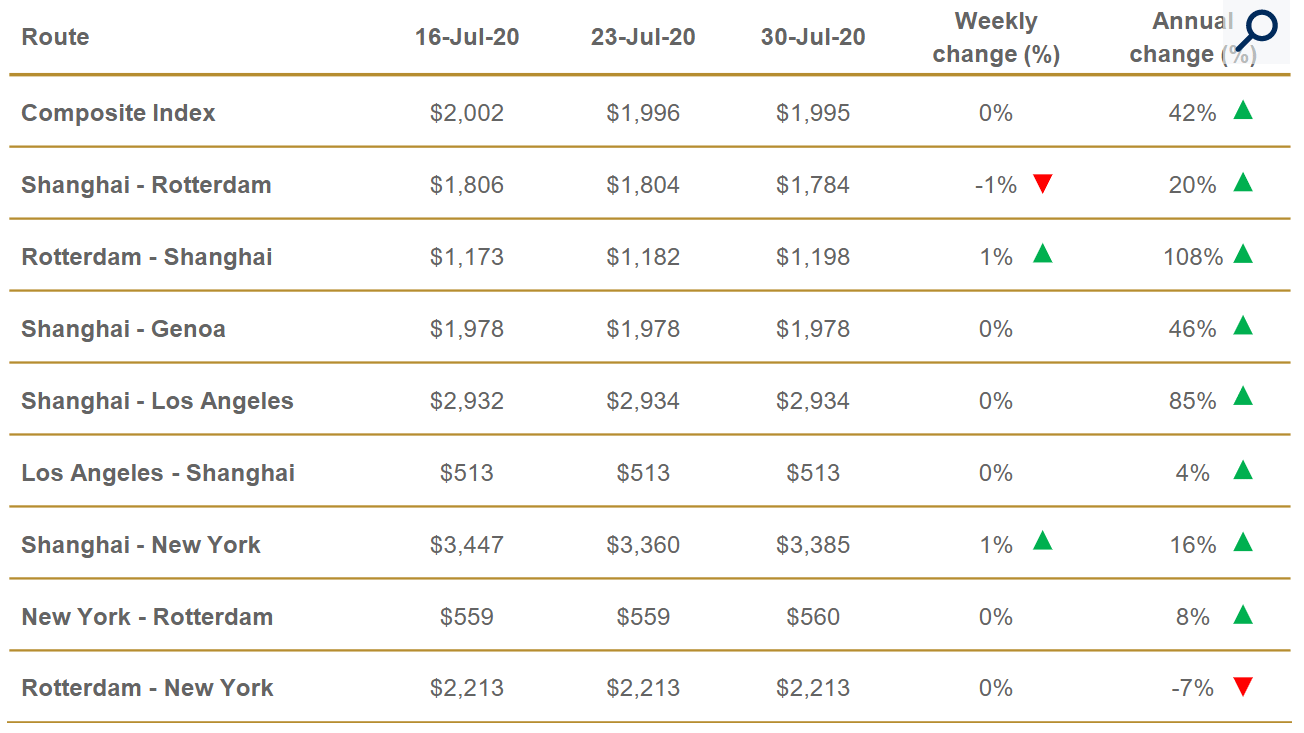
Task: Select the Shanghai - Genoa route label
Action: (123, 329)
